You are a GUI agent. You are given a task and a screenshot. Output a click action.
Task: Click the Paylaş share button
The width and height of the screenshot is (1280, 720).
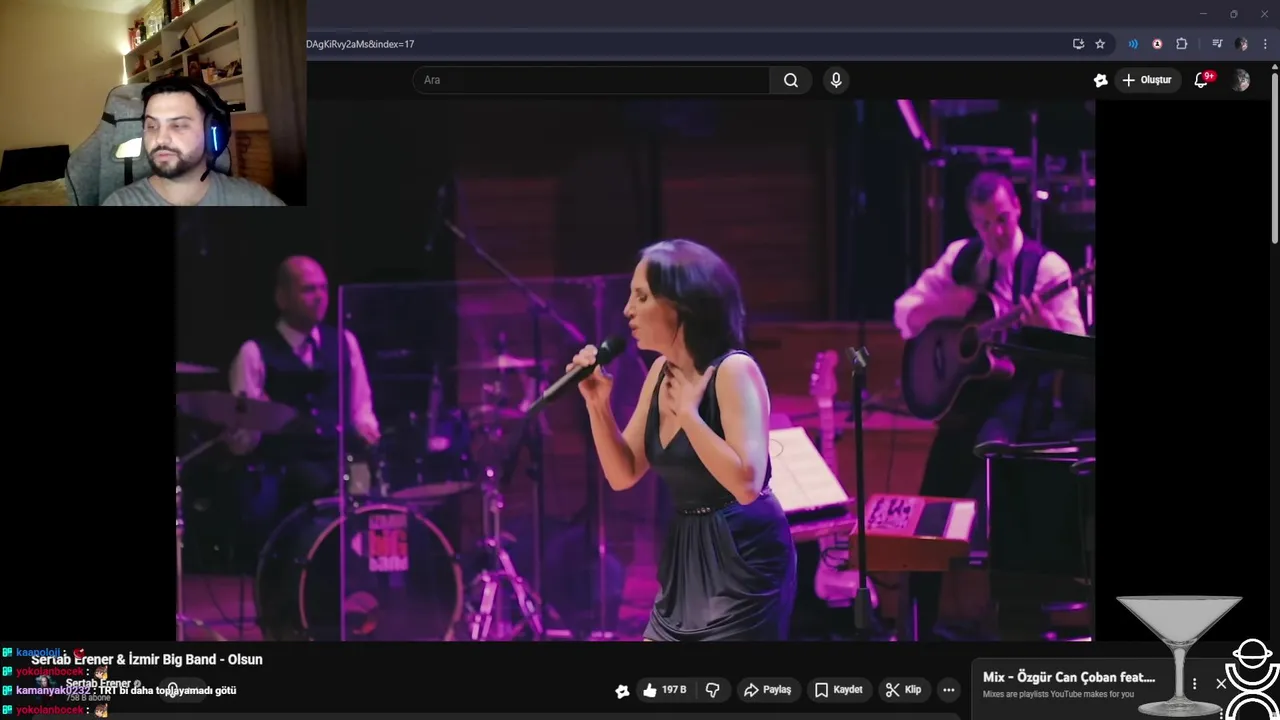[x=767, y=690]
